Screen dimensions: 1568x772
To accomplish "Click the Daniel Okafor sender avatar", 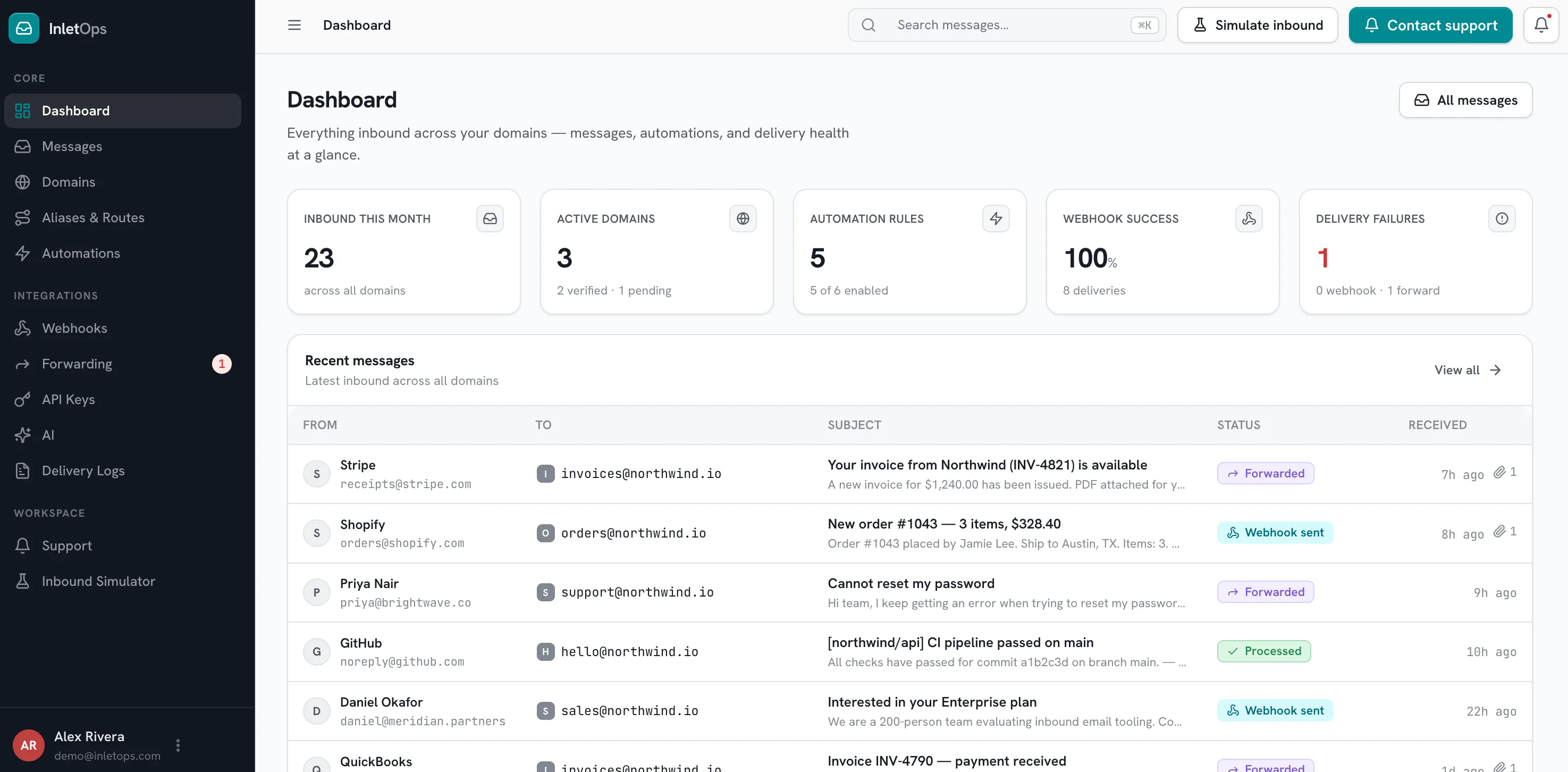I will coord(316,711).
